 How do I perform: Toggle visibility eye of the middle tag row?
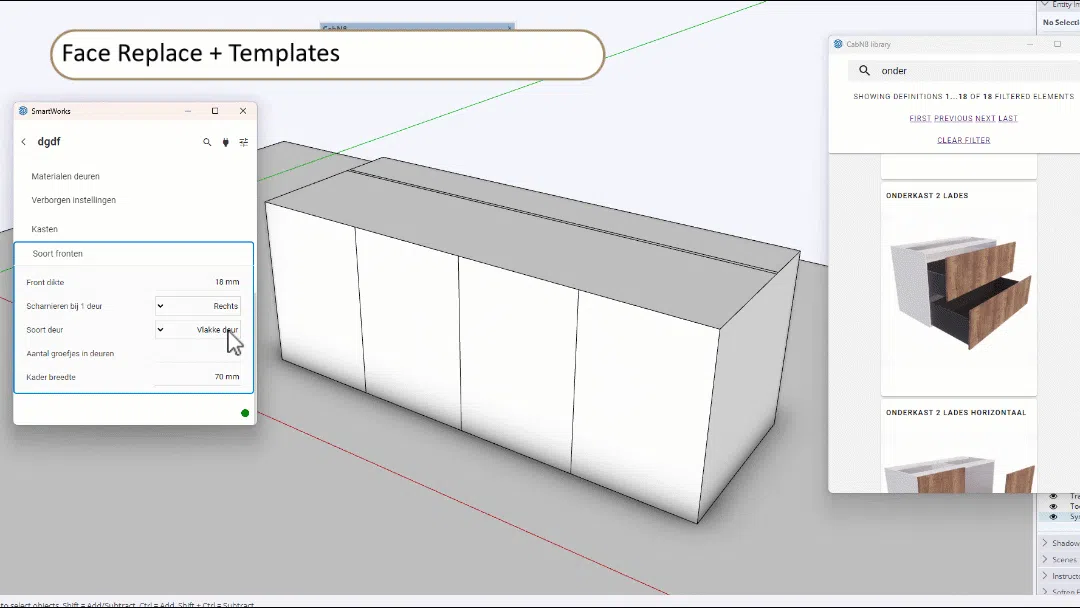point(1053,506)
